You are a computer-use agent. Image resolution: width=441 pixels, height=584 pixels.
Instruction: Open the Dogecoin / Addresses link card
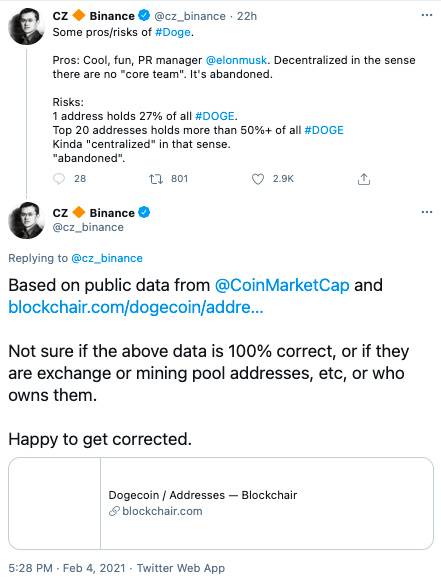[221, 503]
